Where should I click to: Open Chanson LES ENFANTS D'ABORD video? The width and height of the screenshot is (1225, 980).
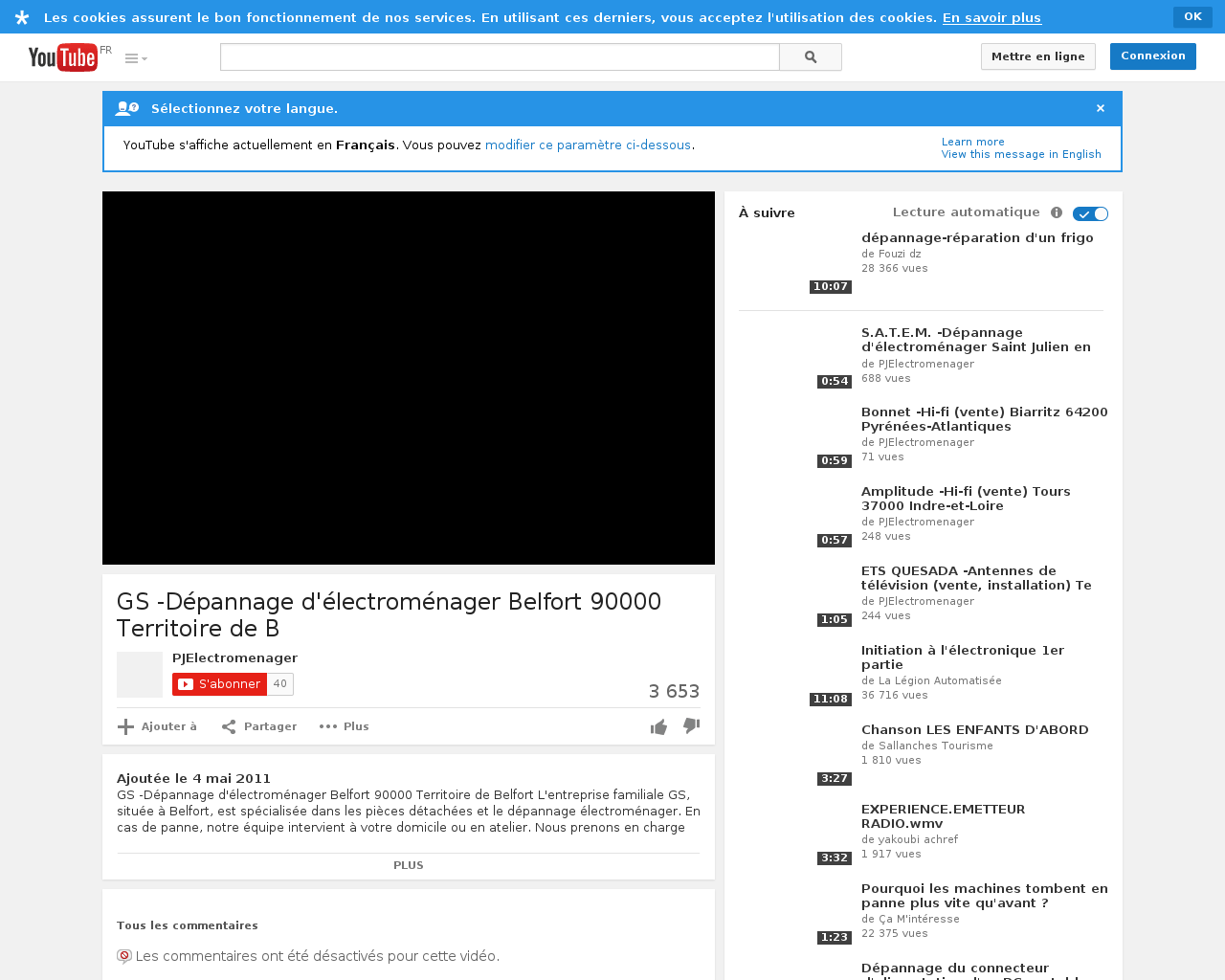point(975,730)
